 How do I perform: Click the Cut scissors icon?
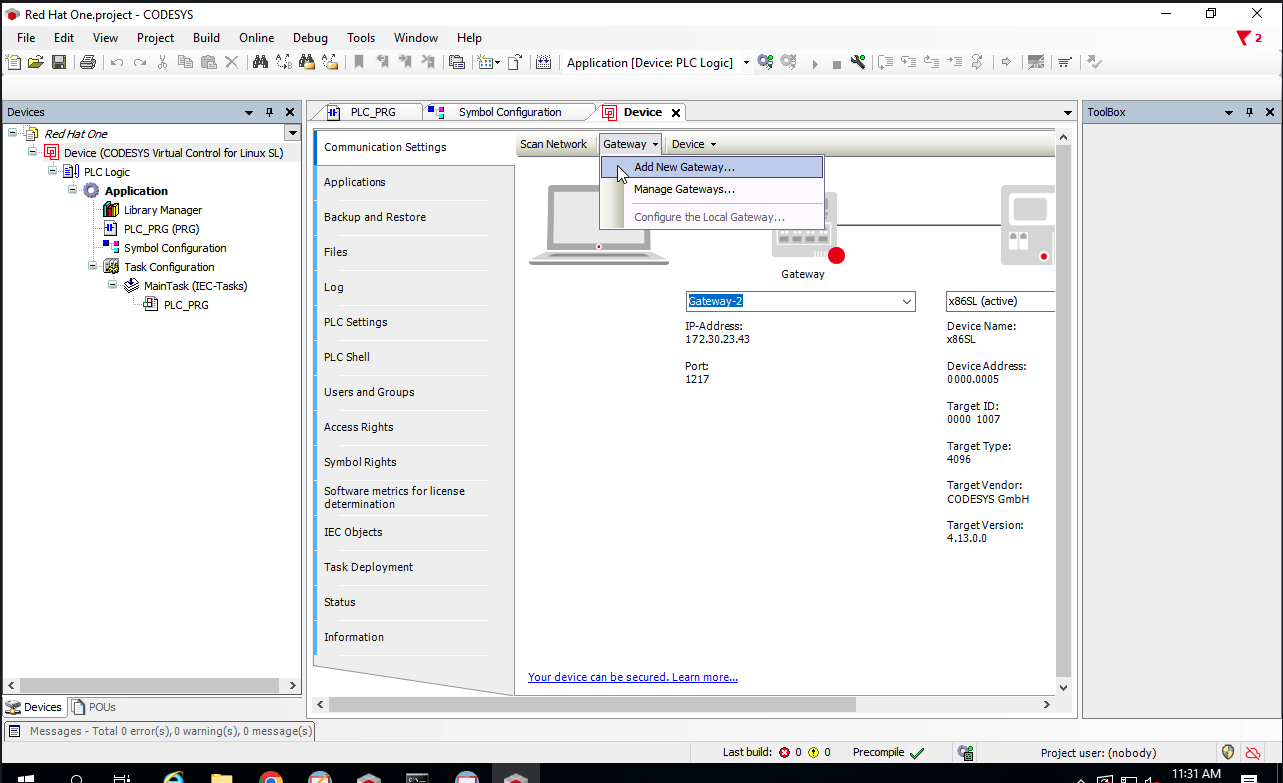tap(162, 62)
